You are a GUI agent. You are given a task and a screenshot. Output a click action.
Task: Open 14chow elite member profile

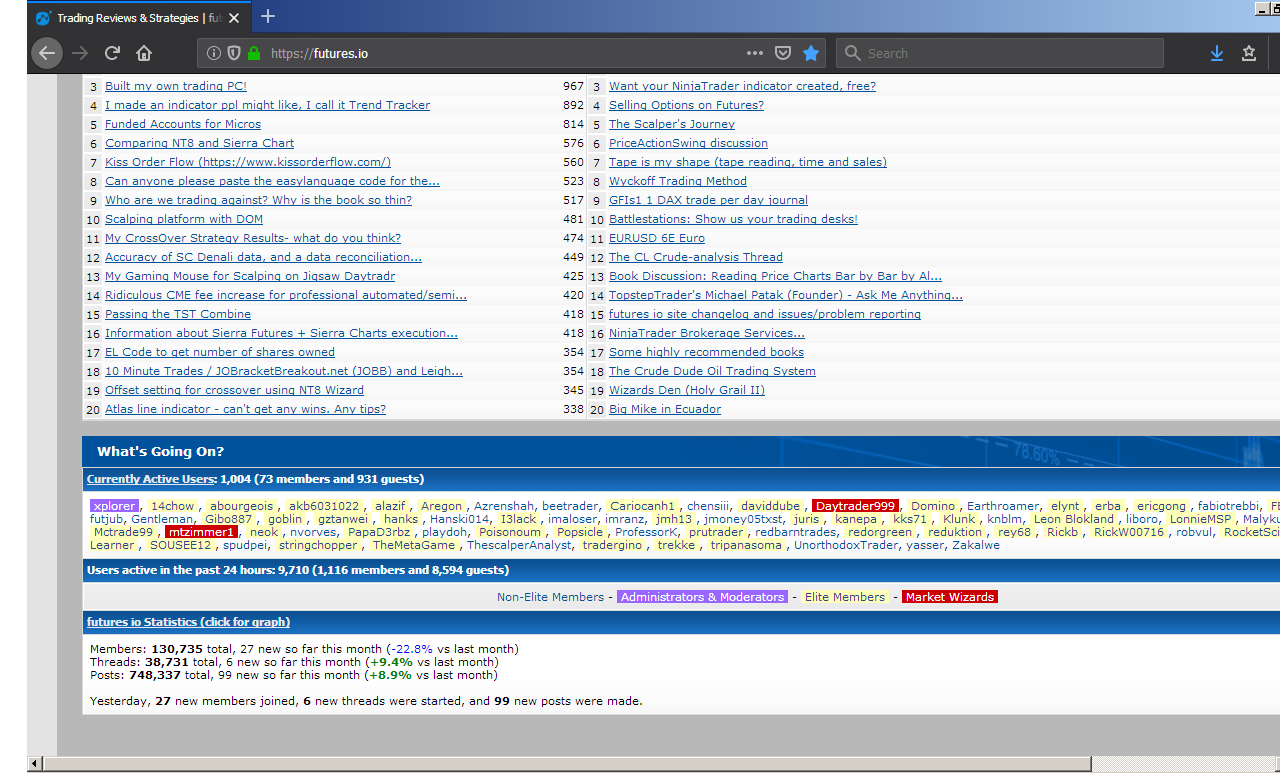pos(173,506)
